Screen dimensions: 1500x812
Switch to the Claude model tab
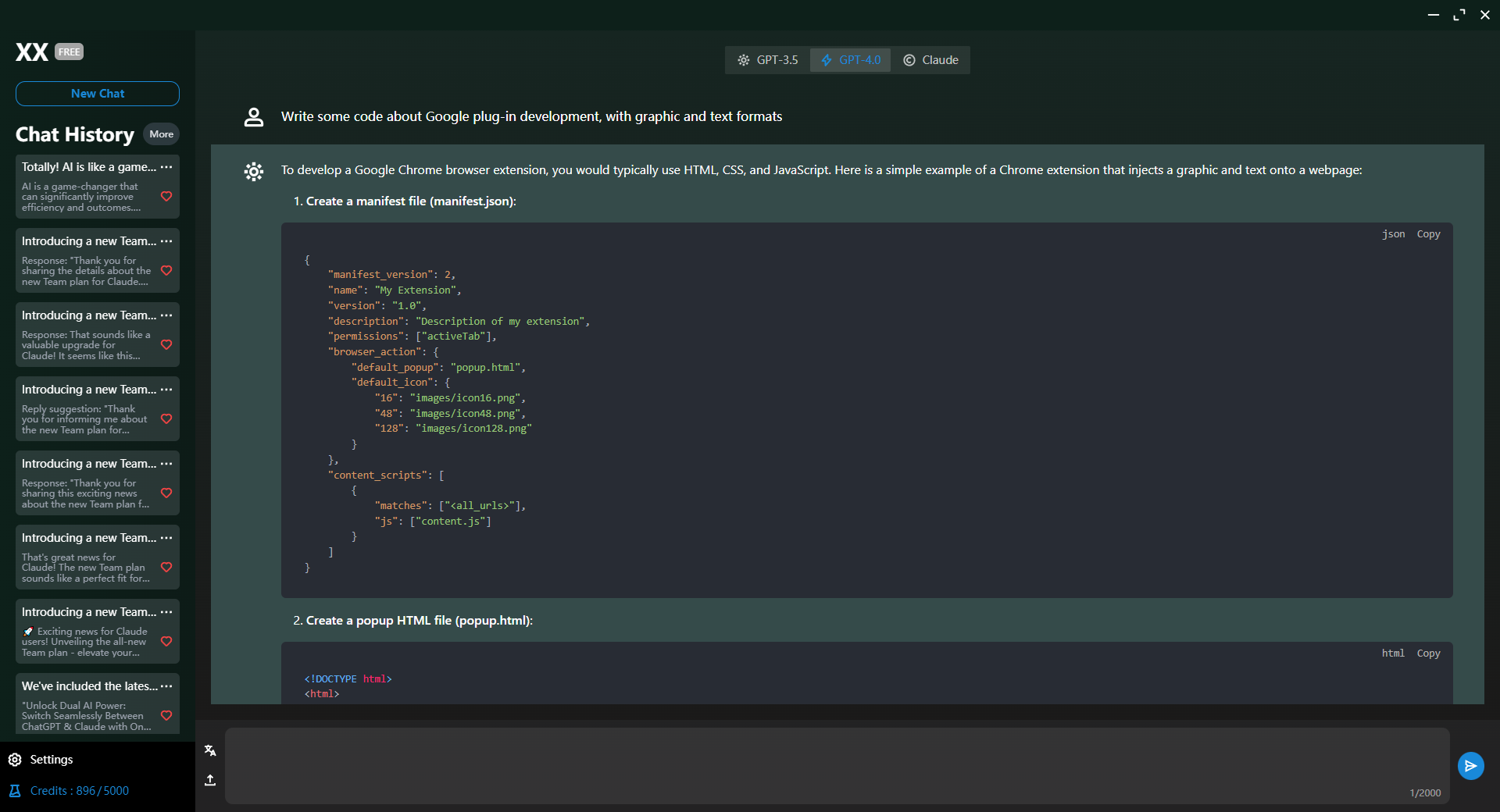[x=931, y=60]
